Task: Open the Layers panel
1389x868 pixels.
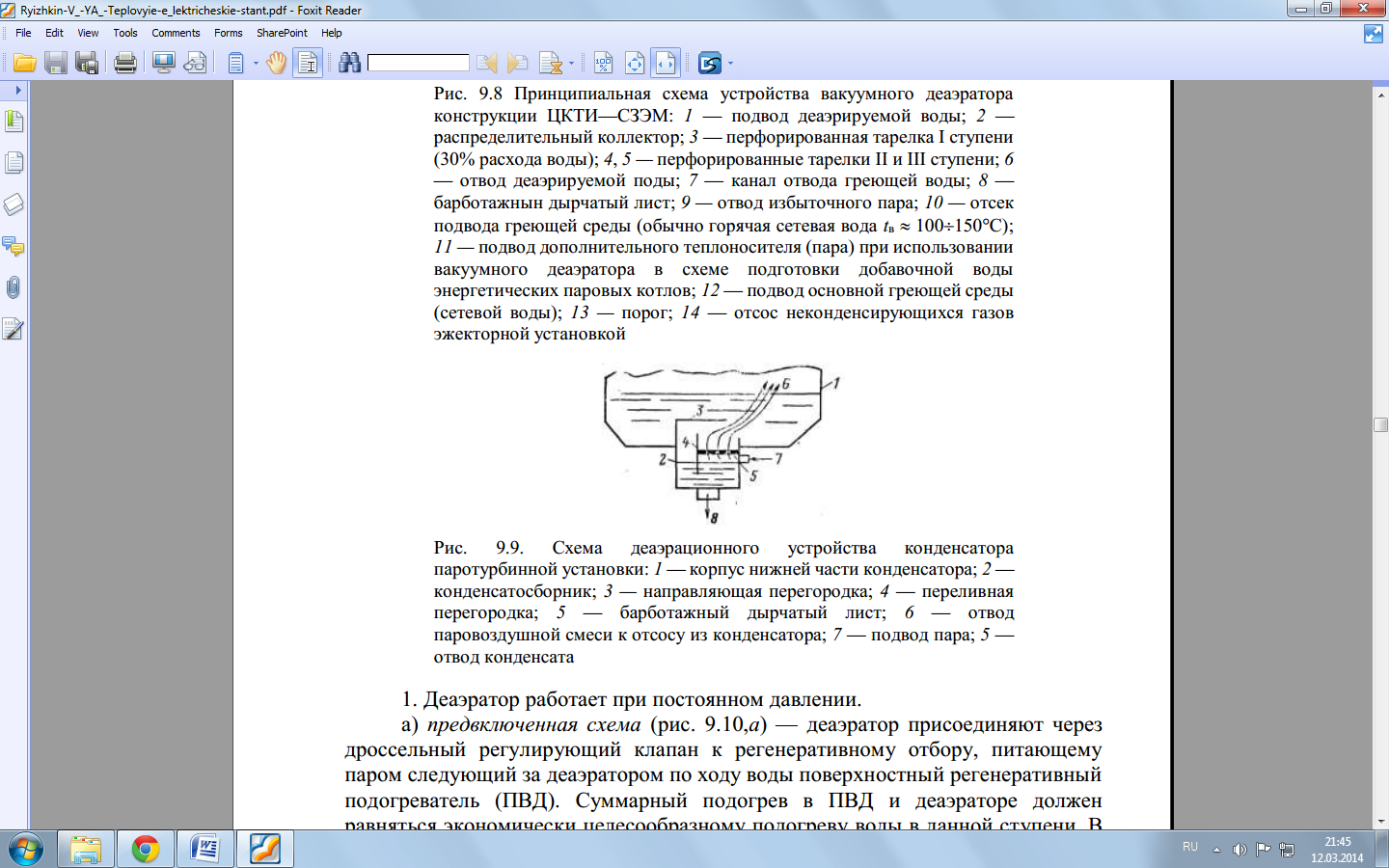Action: pyautogui.click(x=14, y=204)
